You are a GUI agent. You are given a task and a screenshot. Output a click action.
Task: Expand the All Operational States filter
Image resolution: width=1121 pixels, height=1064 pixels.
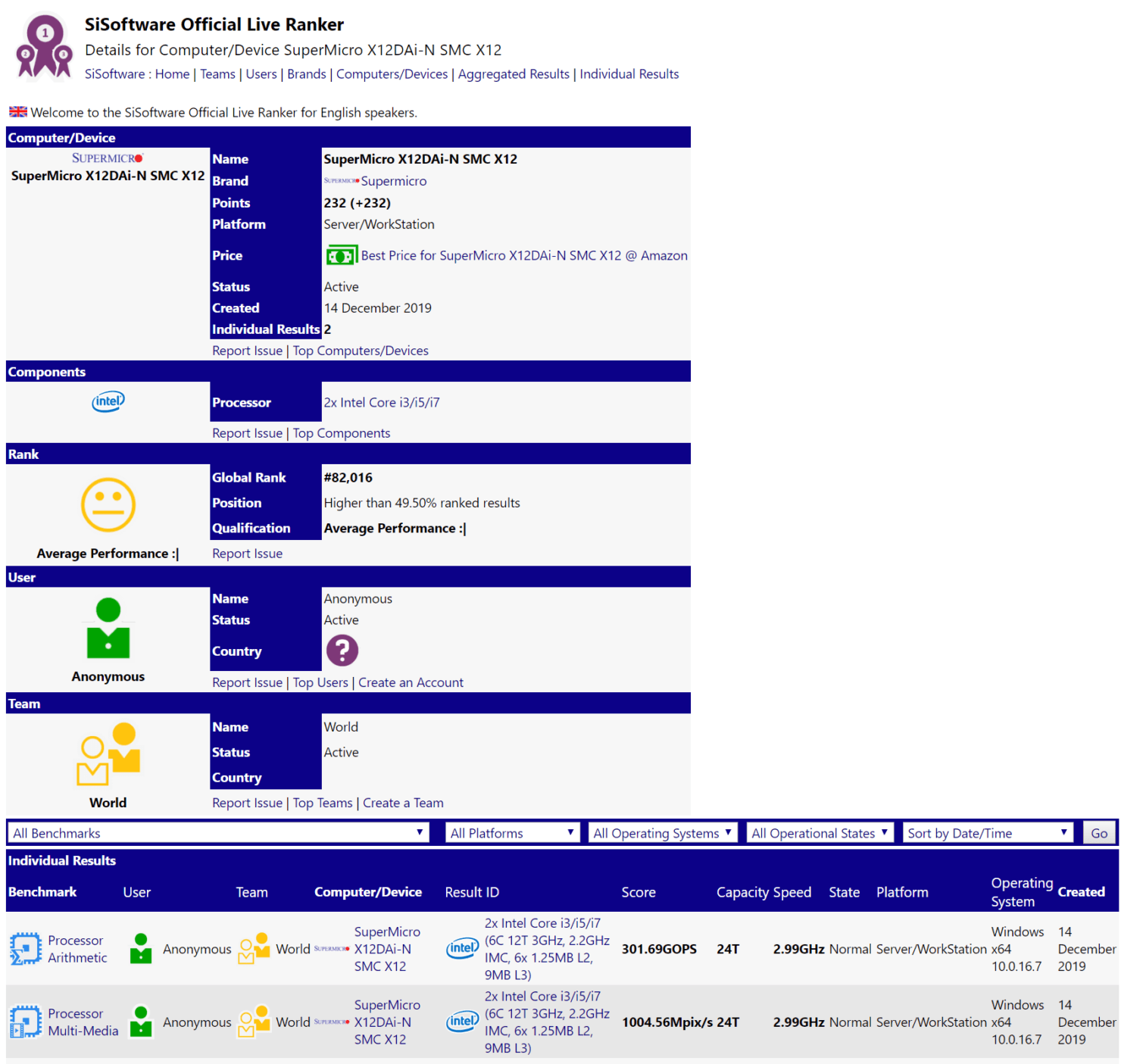point(820,833)
